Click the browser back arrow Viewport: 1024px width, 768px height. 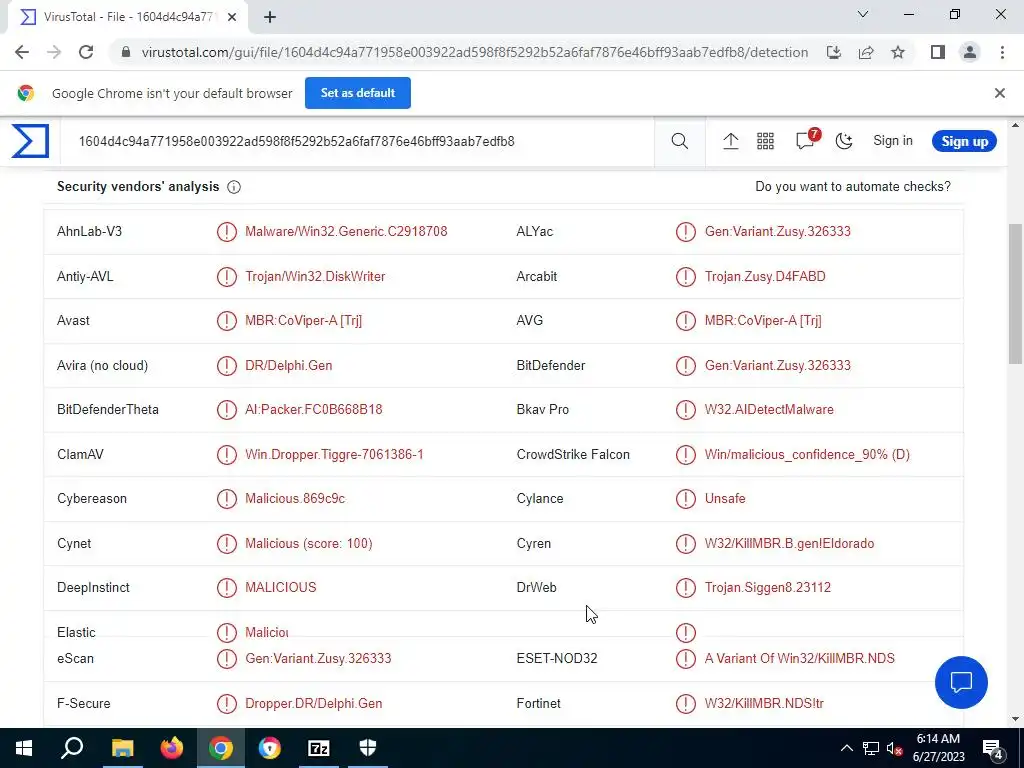click(22, 52)
